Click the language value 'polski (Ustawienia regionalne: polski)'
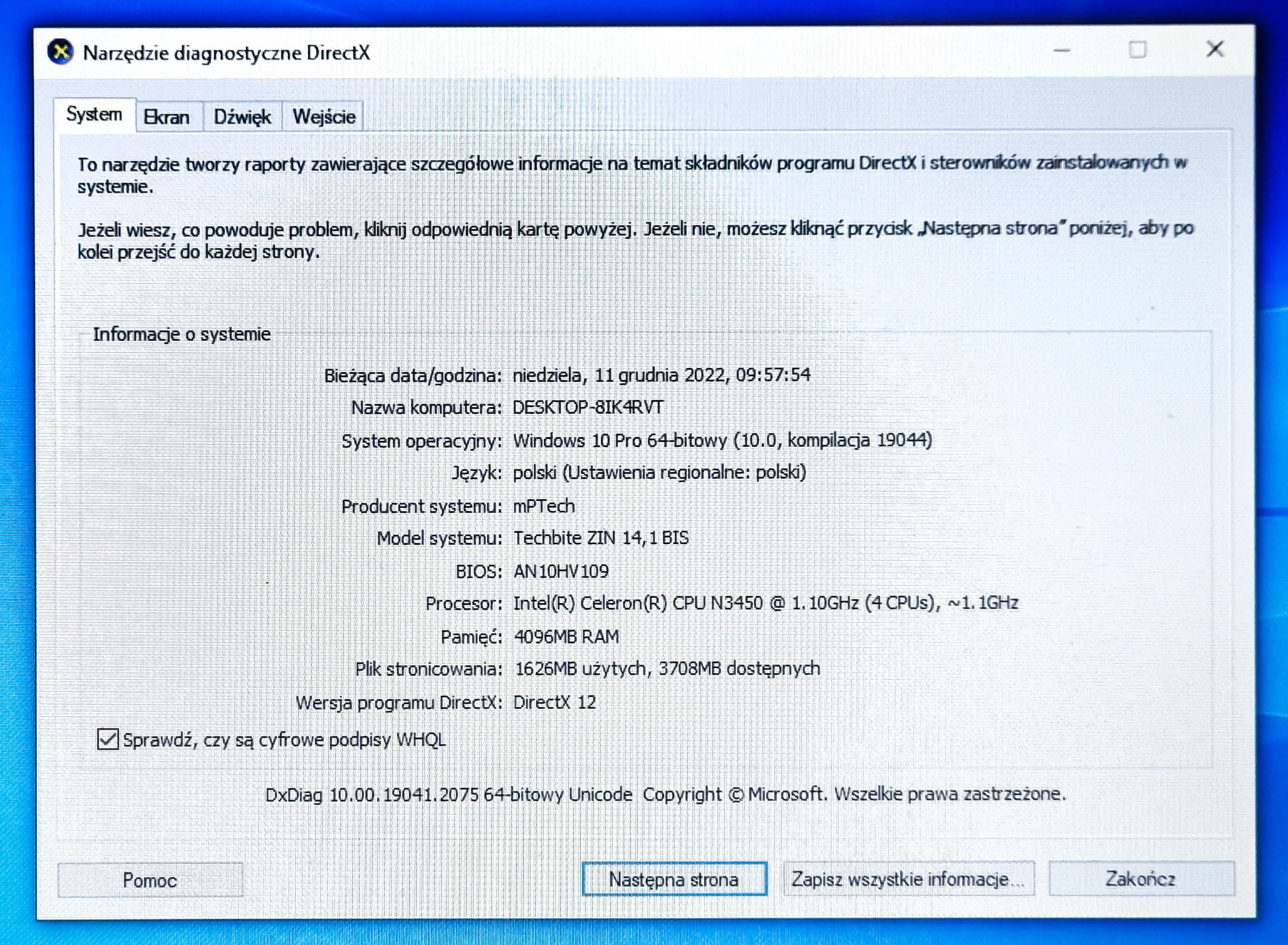This screenshot has height=945, width=1288. [660, 472]
